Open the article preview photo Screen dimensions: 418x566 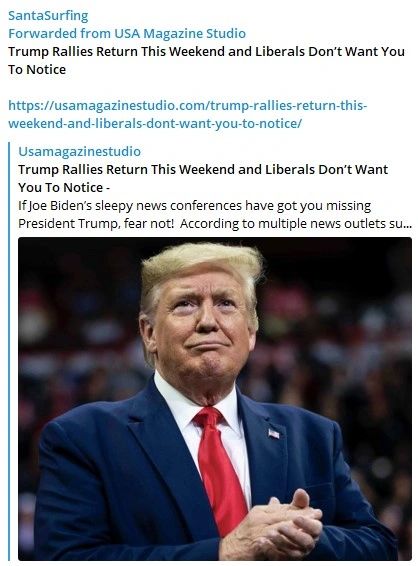point(215,399)
